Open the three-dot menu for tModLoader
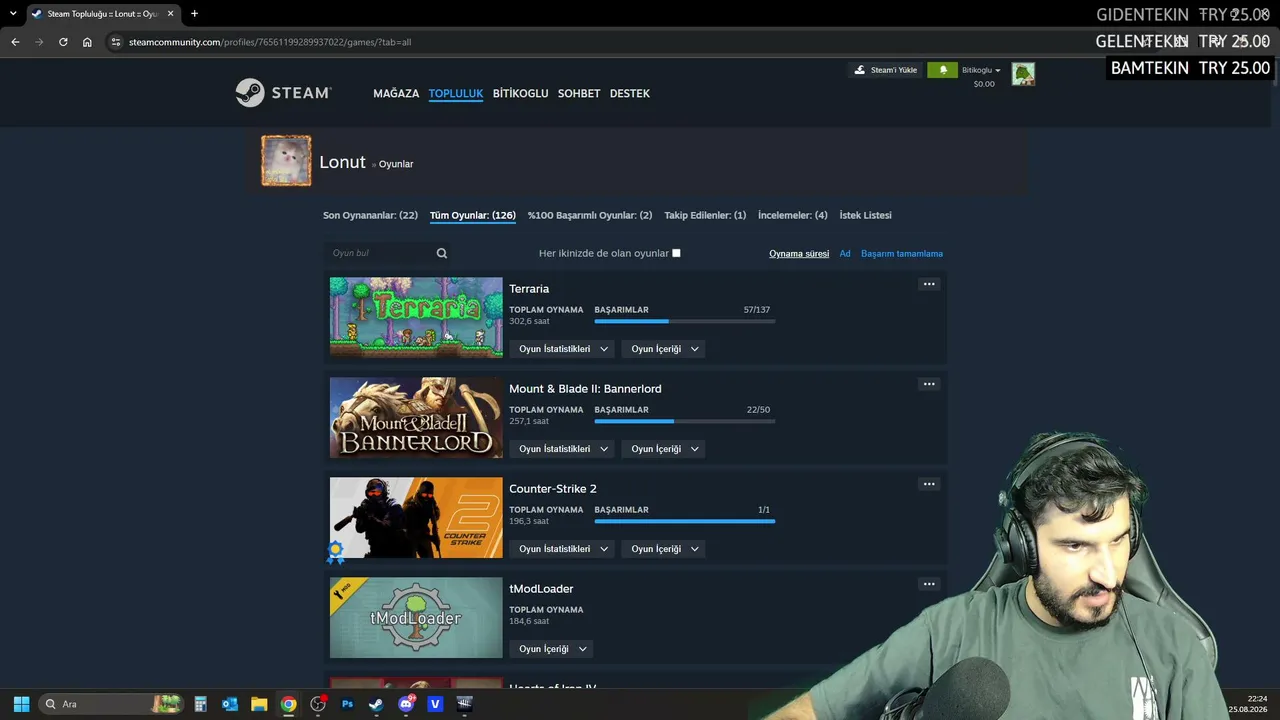Screen dimensions: 1280x720 click(929, 584)
